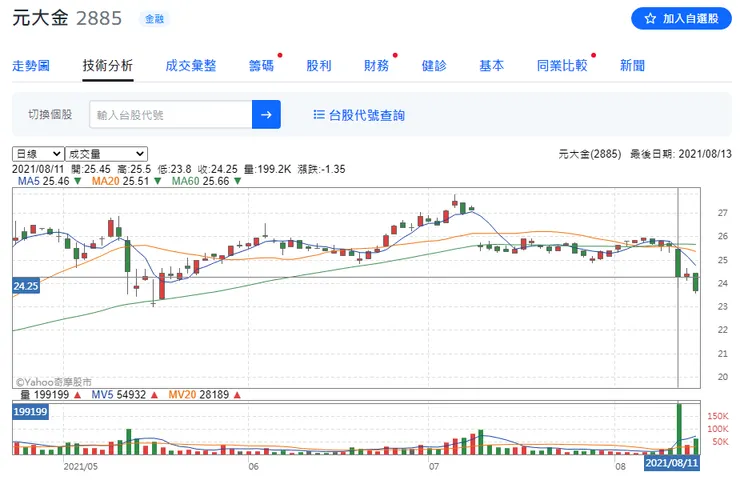Click the list icon beside 台股代號查詢
Image resolution: width=740 pixels, height=480 pixels.
click(319, 115)
